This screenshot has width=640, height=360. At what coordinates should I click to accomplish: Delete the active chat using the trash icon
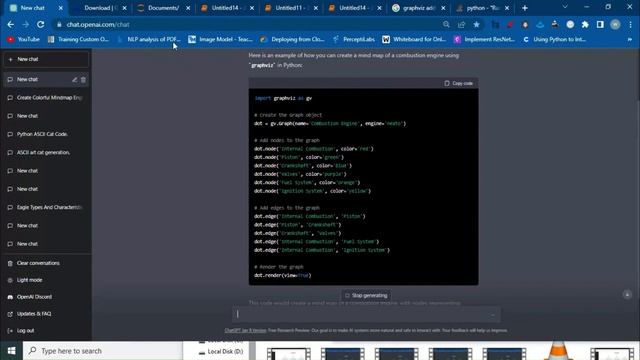[x=83, y=80]
